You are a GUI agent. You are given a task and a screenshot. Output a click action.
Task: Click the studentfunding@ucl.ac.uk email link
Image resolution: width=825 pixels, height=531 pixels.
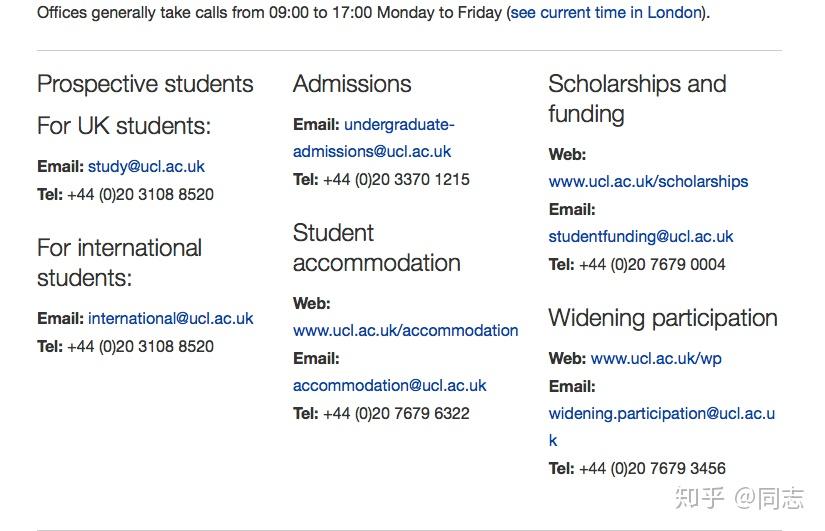click(x=640, y=237)
